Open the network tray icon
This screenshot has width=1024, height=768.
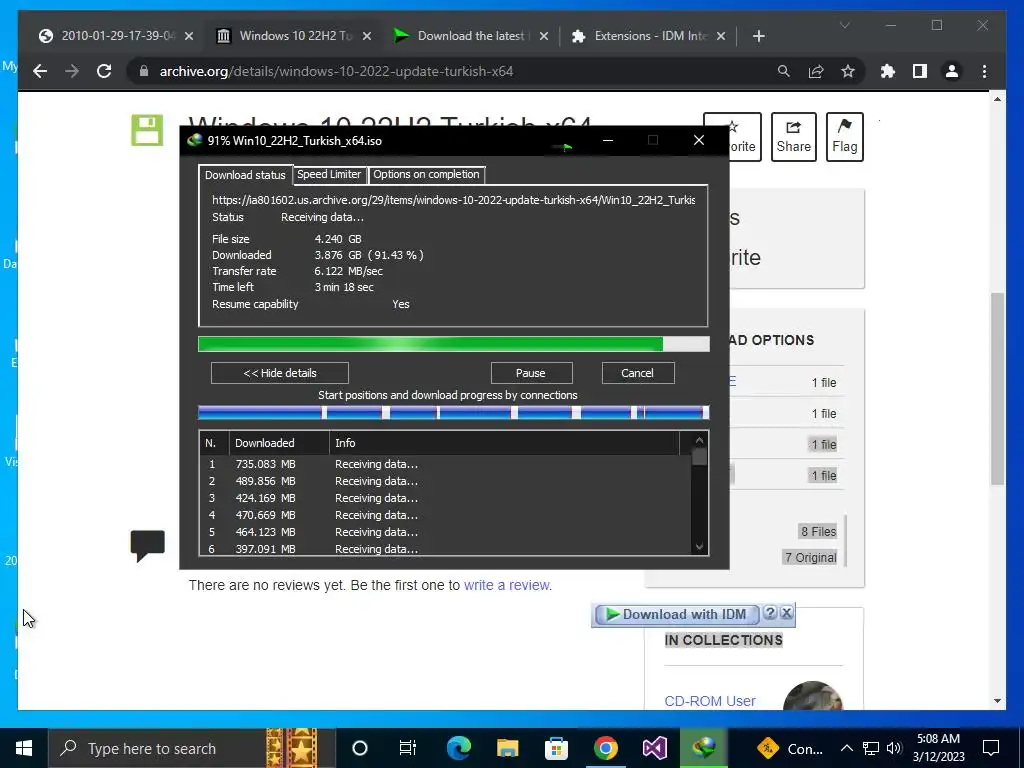pyautogui.click(x=871, y=748)
